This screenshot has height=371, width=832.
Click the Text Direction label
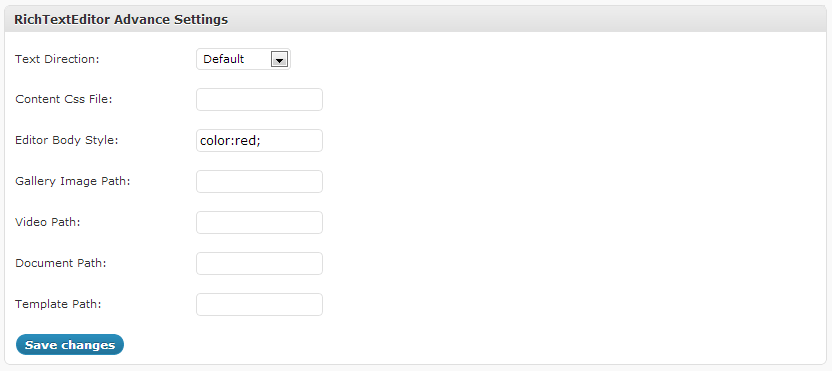[x=57, y=59]
